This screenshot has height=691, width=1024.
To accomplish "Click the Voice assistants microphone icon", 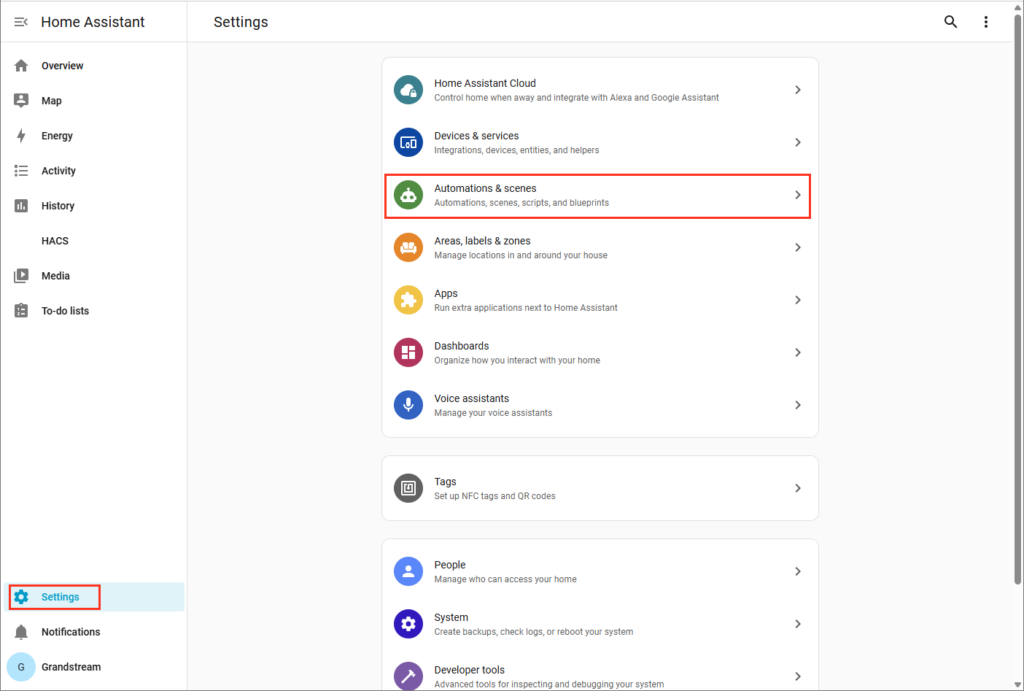I will [408, 405].
